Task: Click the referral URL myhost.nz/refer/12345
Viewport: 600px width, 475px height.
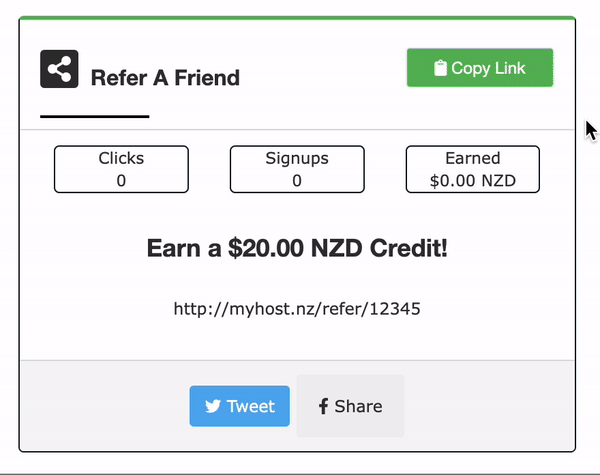Action: tap(297, 309)
